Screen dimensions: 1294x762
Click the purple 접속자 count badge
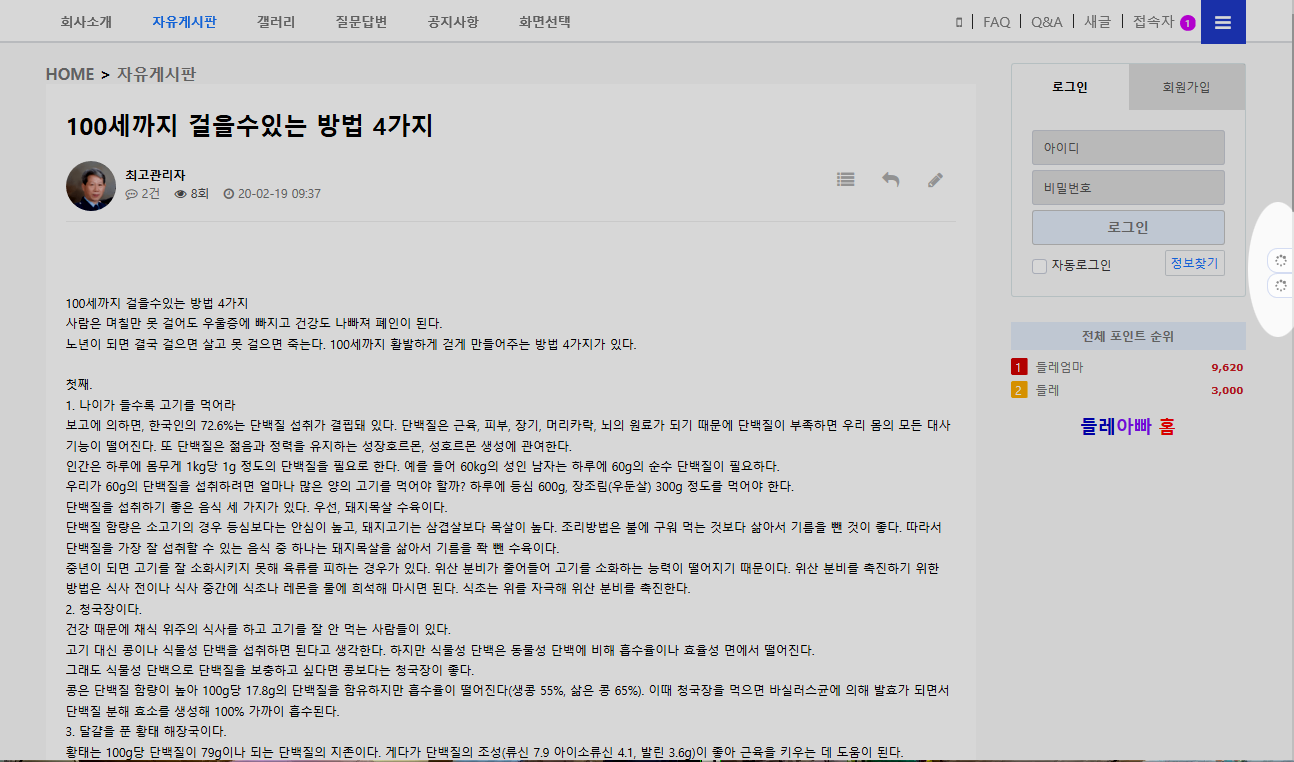1188,23
